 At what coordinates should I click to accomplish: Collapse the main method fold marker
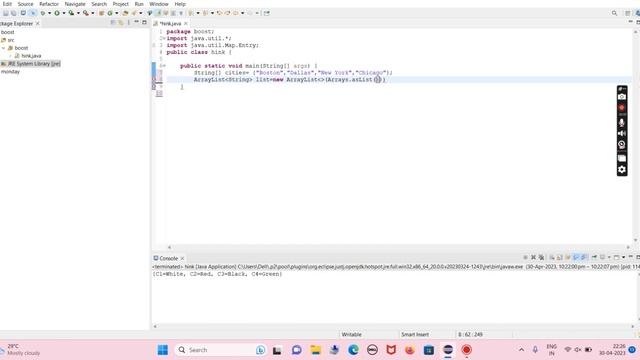(164, 66)
